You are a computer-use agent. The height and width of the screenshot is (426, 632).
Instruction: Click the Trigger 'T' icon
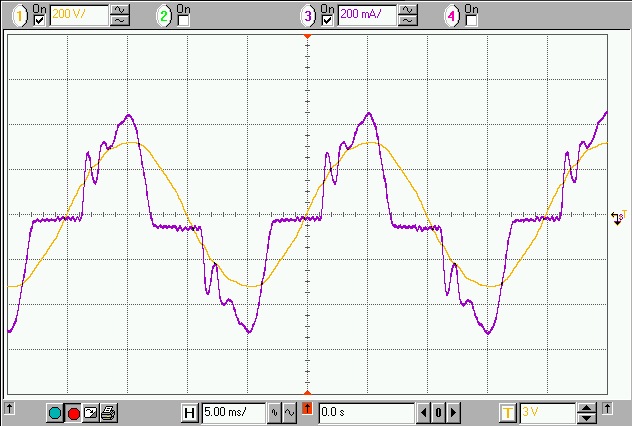tap(508, 412)
